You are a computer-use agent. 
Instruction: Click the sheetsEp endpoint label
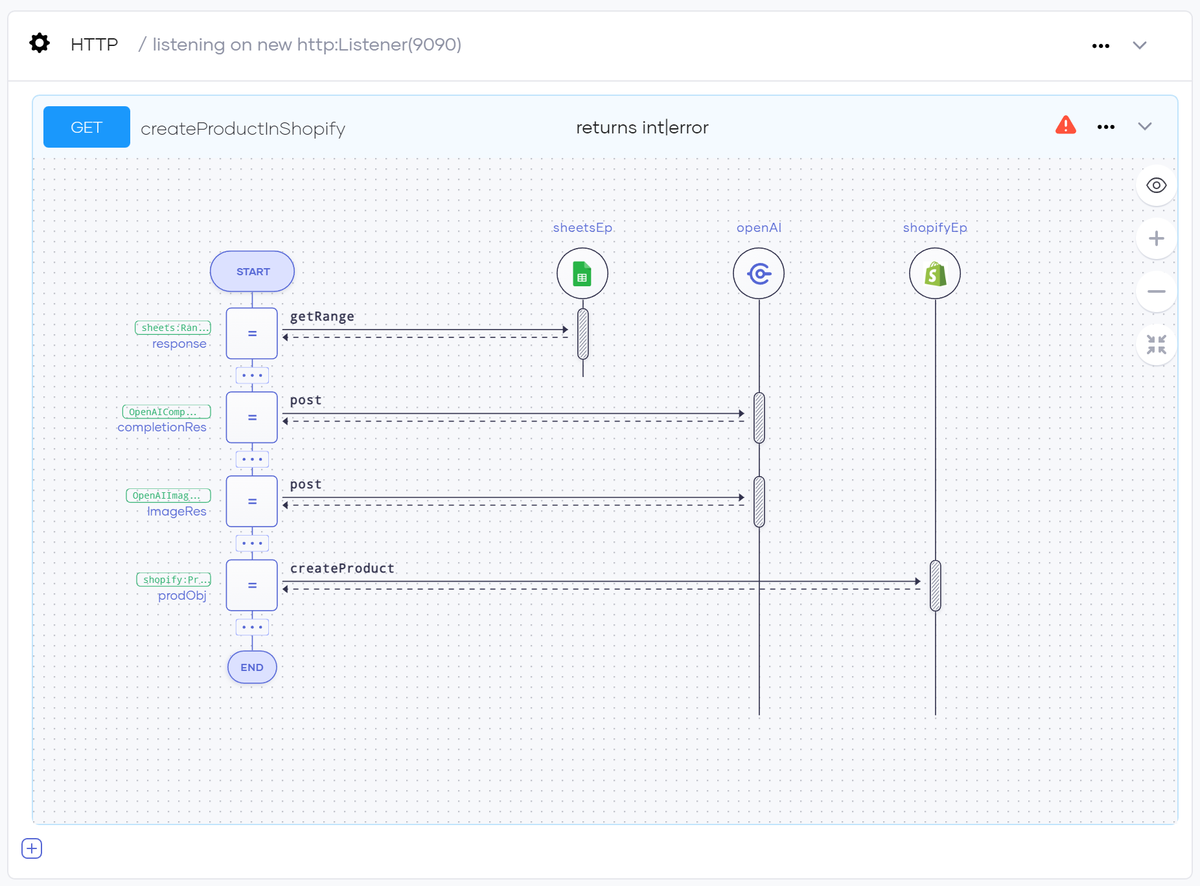(583, 228)
